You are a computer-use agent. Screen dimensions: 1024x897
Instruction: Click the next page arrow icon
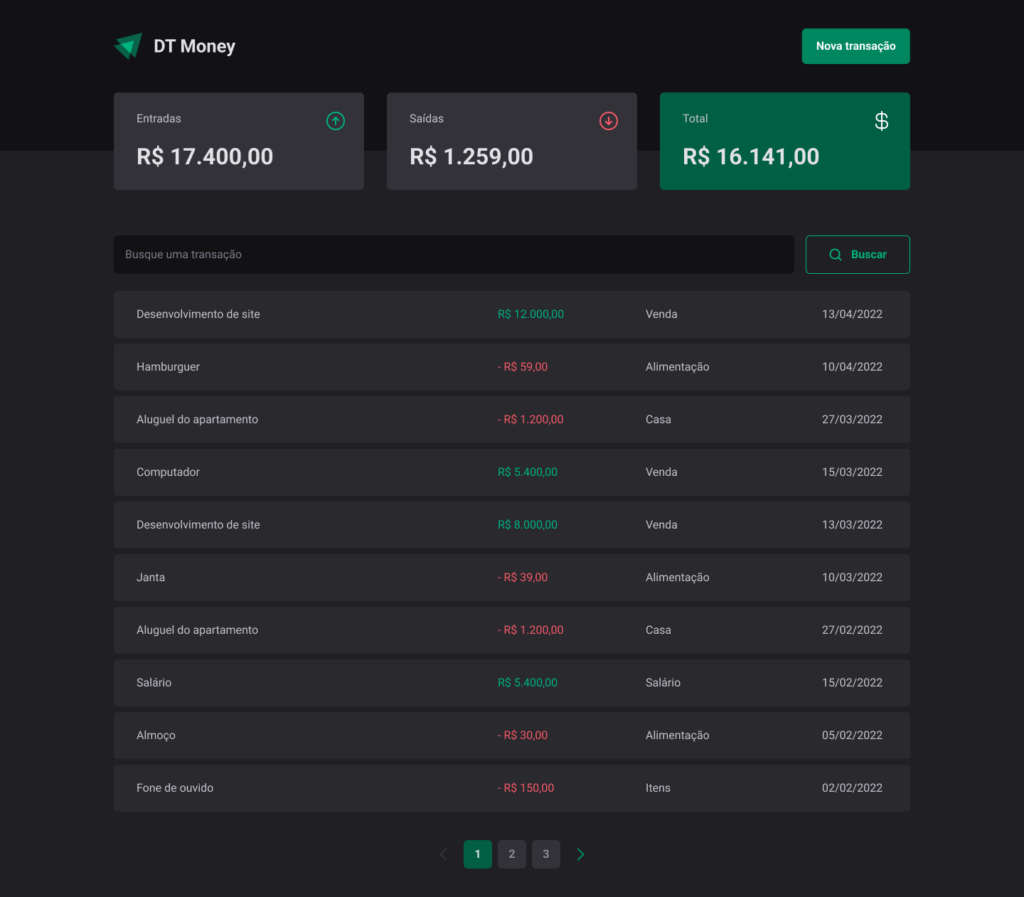tap(580, 854)
